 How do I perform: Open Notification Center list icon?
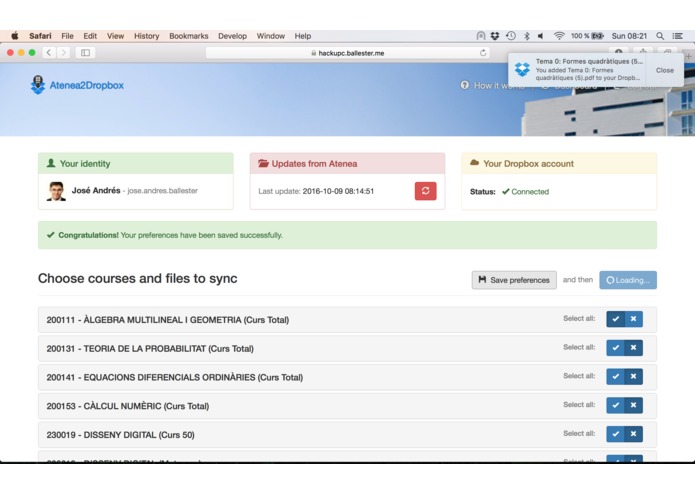click(x=677, y=36)
